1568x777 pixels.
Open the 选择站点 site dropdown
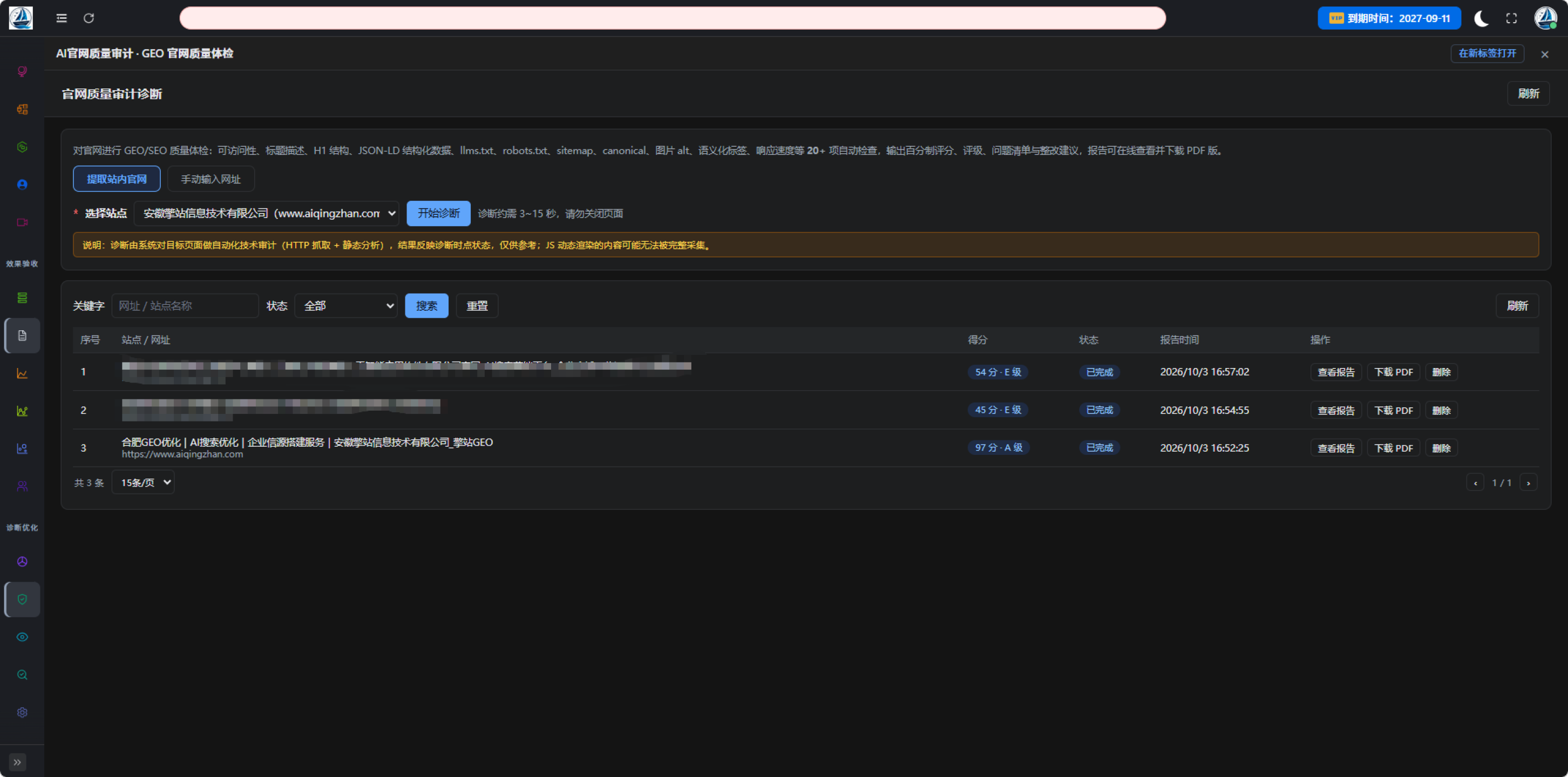(x=267, y=214)
